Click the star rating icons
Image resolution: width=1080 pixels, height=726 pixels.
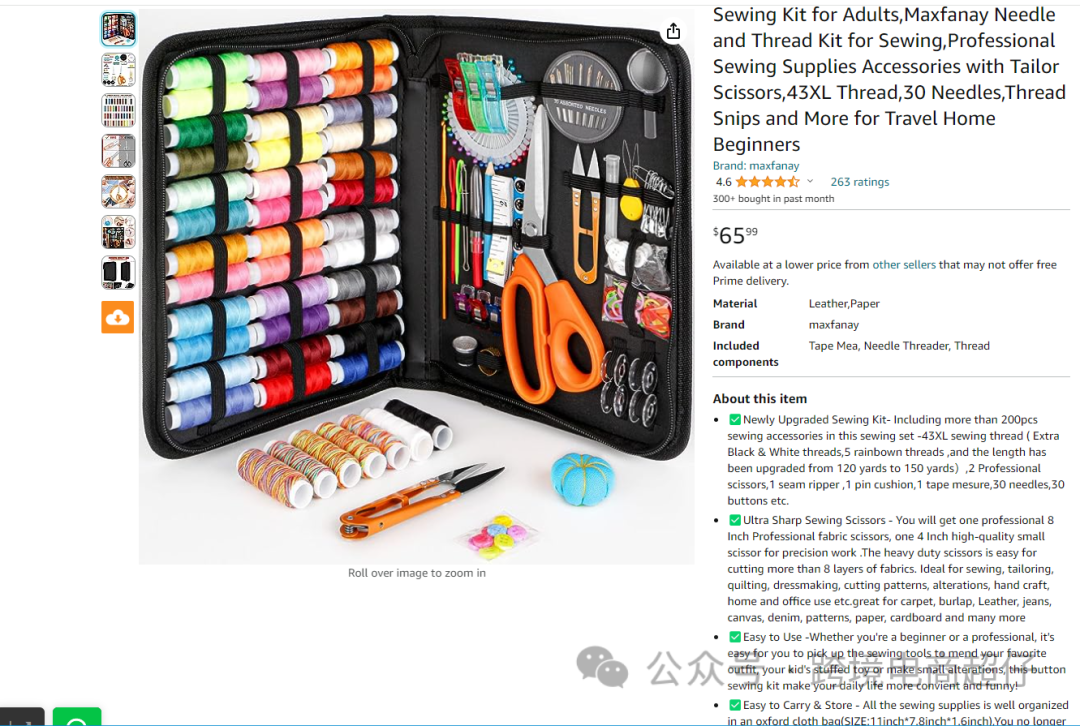tap(767, 182)
